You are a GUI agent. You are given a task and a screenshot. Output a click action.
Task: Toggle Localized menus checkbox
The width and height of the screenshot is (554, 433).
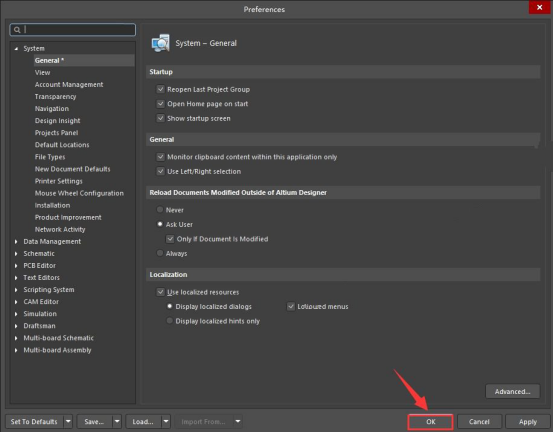291,307
